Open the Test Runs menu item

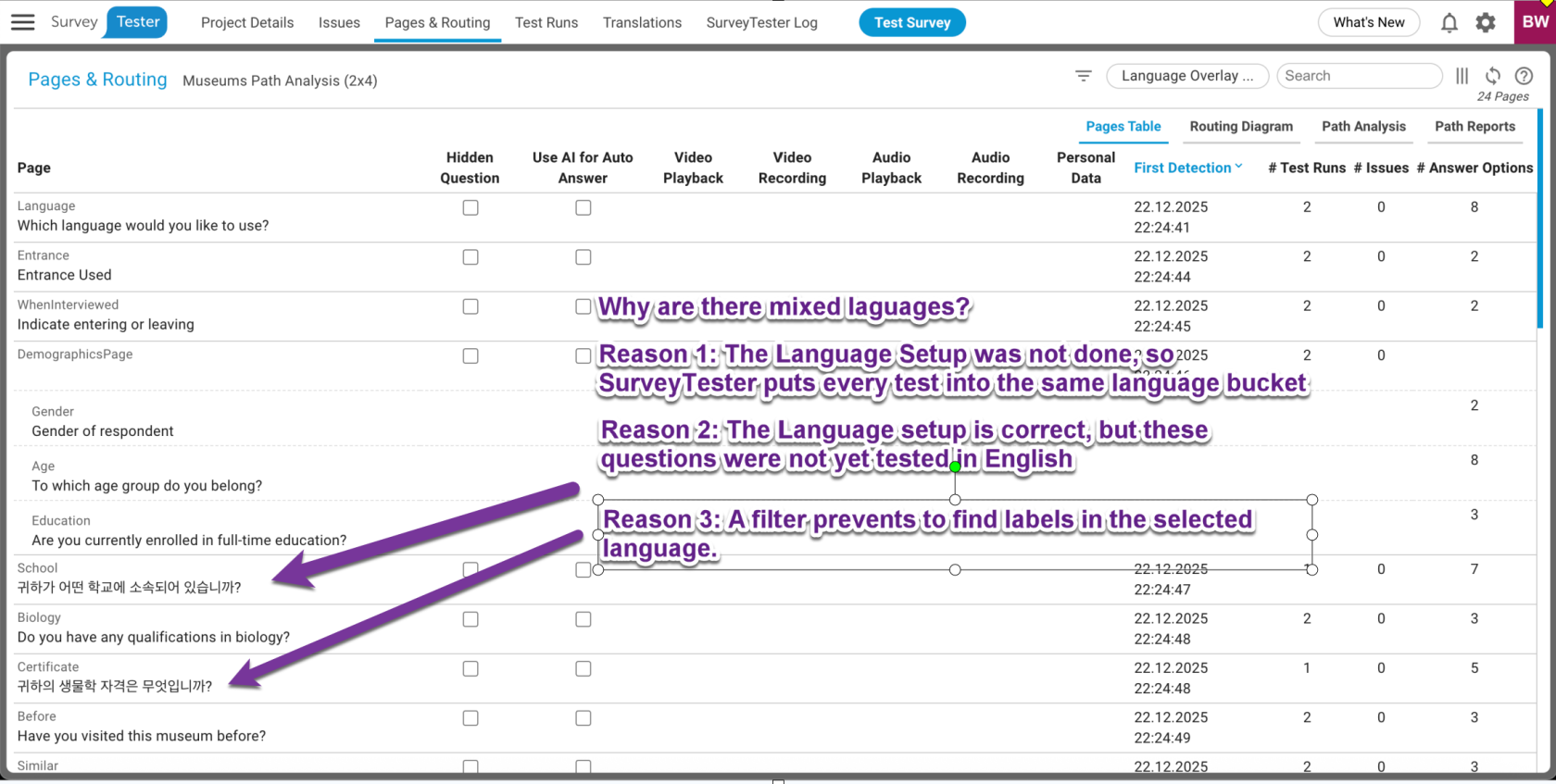click(546, 22)
